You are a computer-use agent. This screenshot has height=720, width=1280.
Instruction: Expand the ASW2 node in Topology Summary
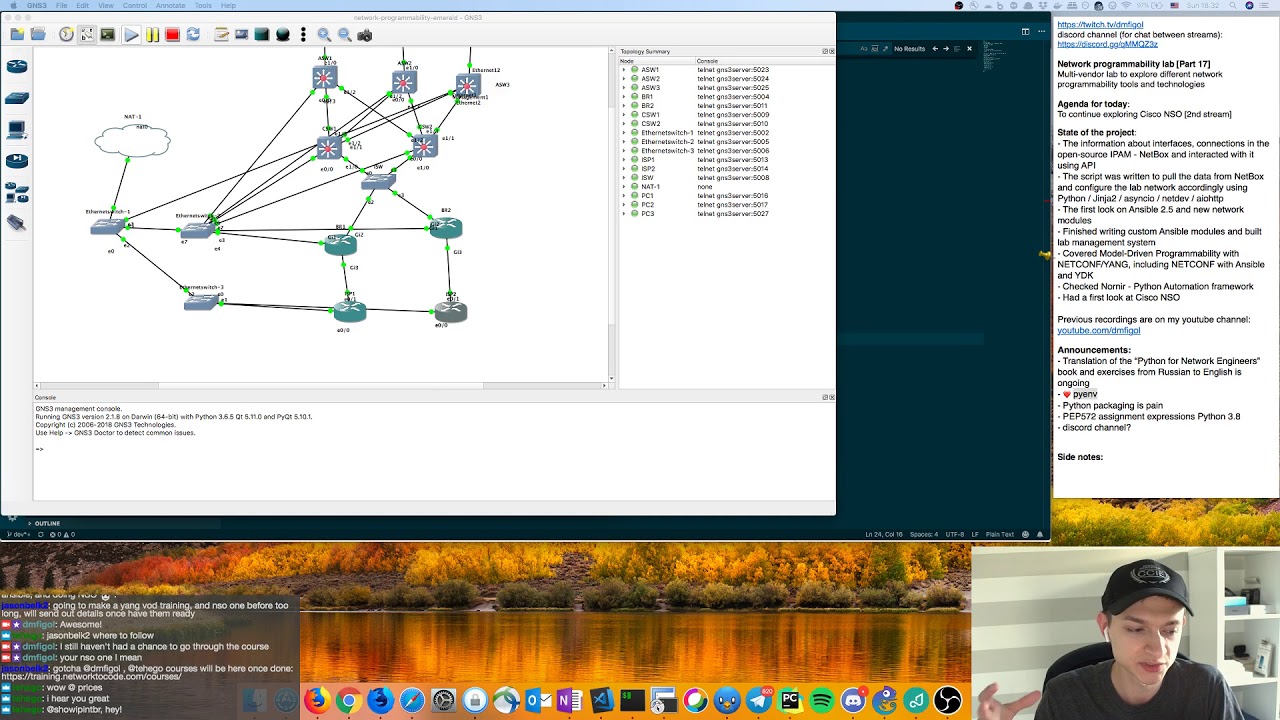coord(624,79)
